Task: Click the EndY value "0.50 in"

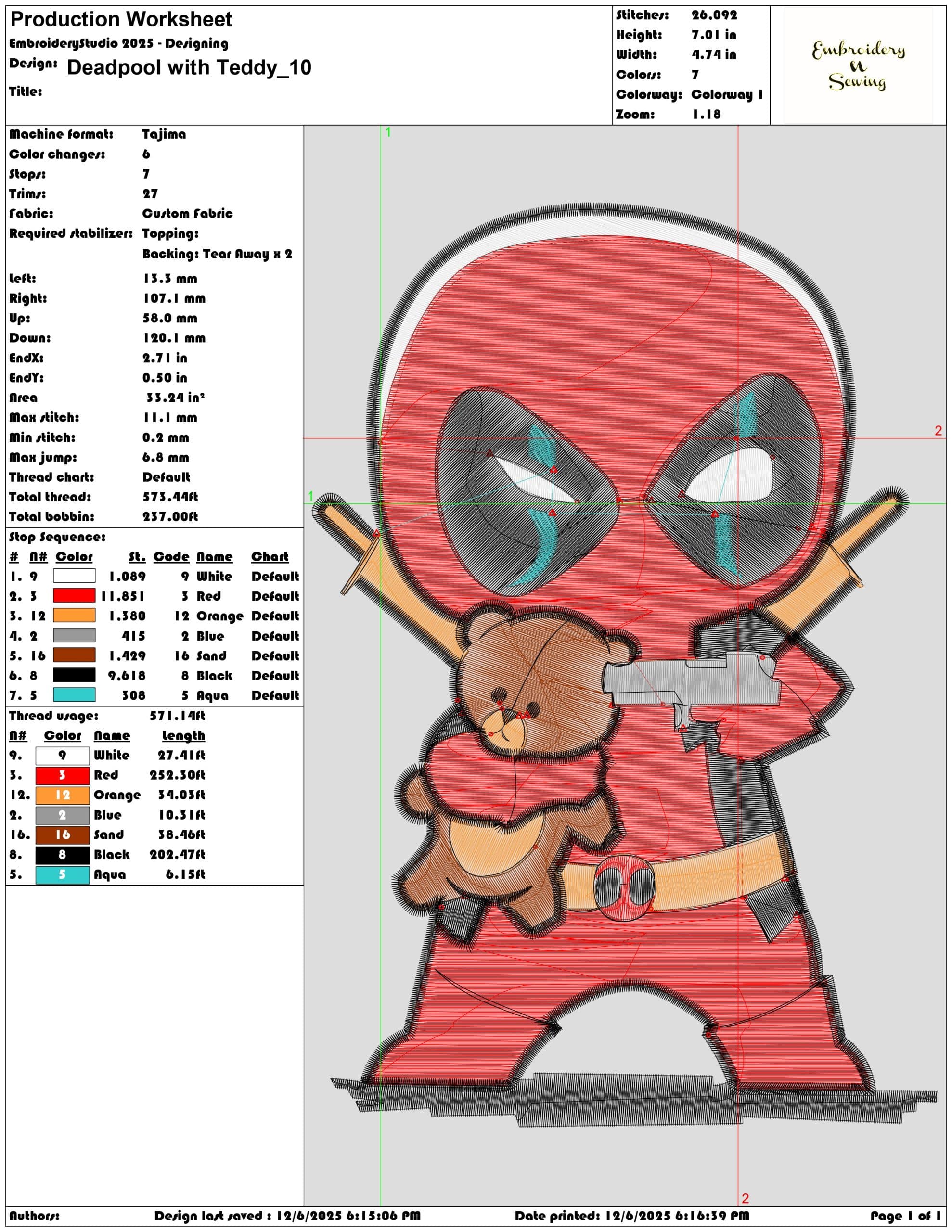Action: coord(164,378)
